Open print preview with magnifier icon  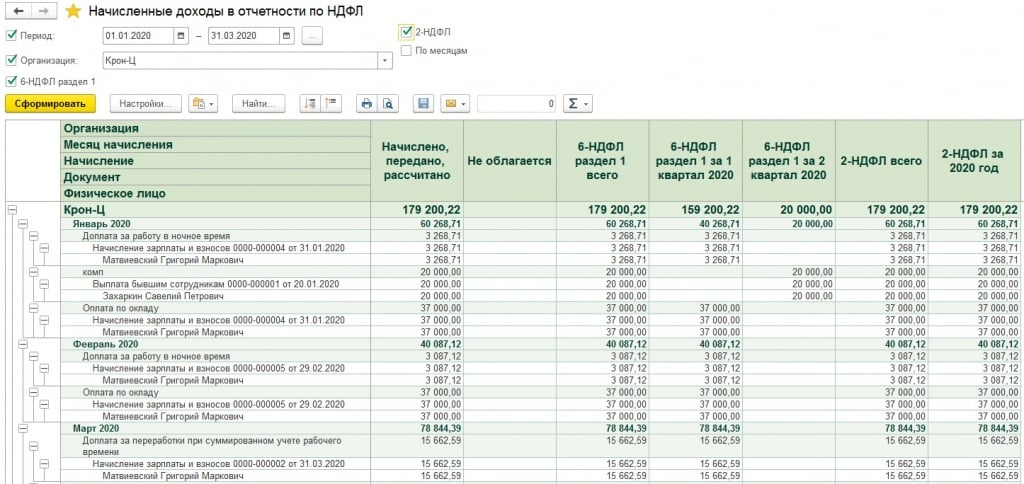point(388,103)
